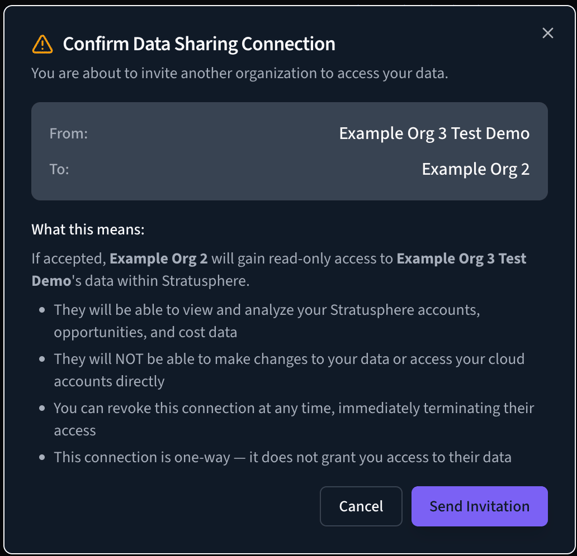
Task: Select the 'To:' label in the summary box
Action: pyautogui.click(x=59, y=169)
